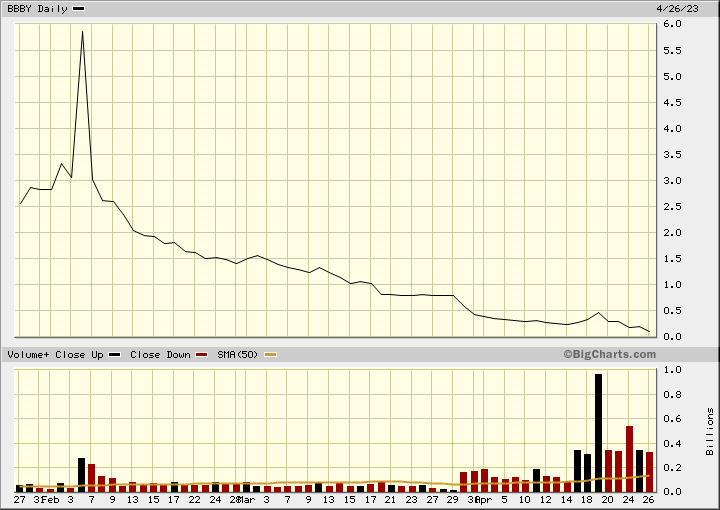Viewport: 720px width, 510px height.
Task: Click the '5.5' price axis label
Action: point(672,50)
